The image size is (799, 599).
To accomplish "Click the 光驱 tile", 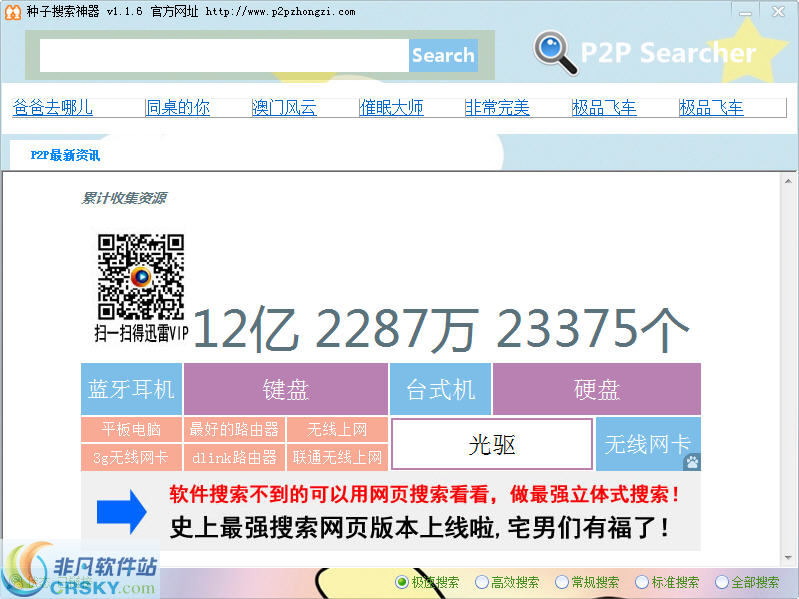I will [492, 444].
